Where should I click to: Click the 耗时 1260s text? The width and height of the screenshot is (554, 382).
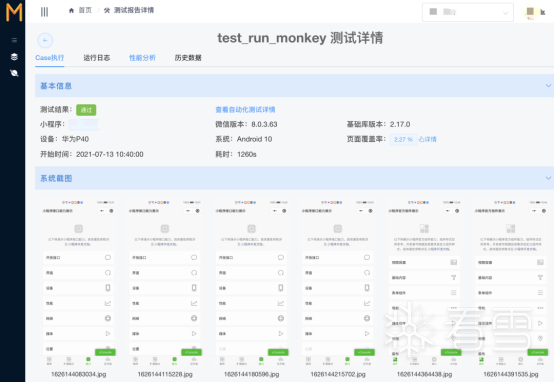coord(236,154)
